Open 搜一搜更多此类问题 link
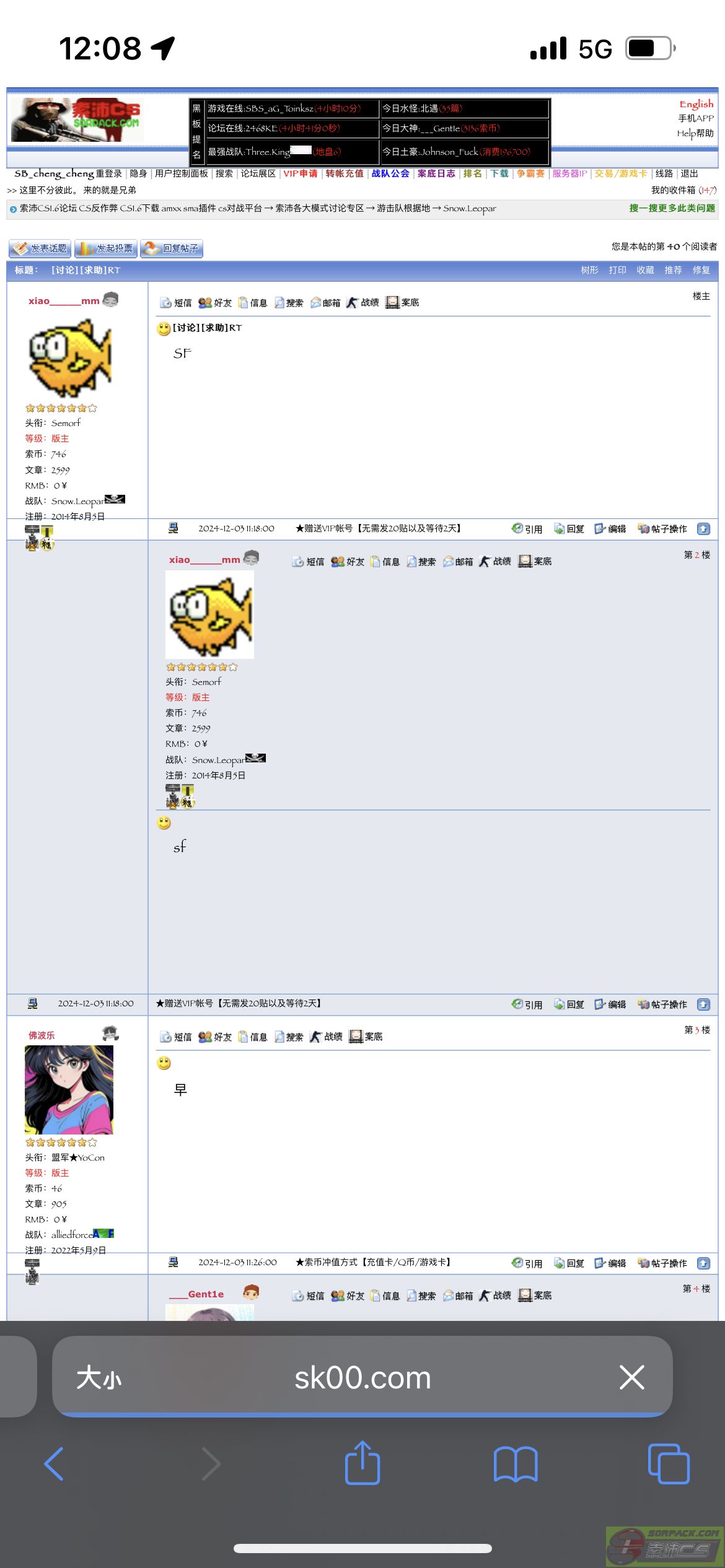The width and height of the screenshot is (725, 1568). [672, 208]
